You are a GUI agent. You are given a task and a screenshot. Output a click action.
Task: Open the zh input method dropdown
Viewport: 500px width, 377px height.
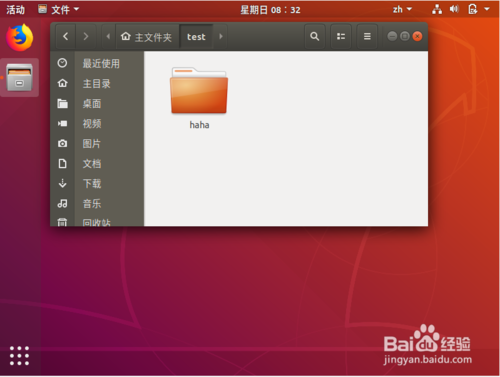[x=402, y=9]
